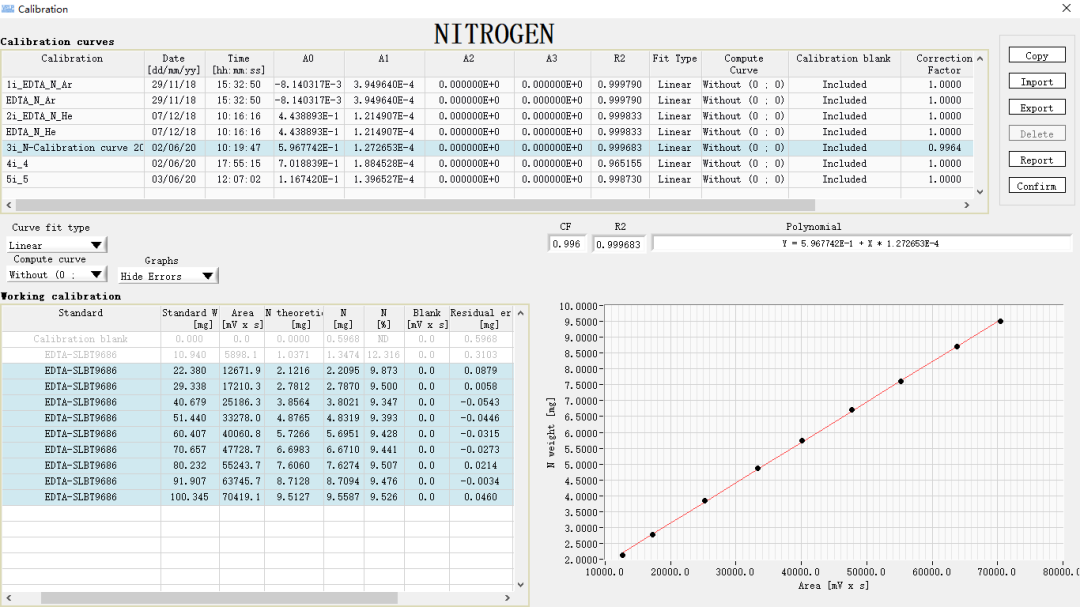Close the Calibration window
This screenshot has height=607, width=1080.
(1063, 8)
